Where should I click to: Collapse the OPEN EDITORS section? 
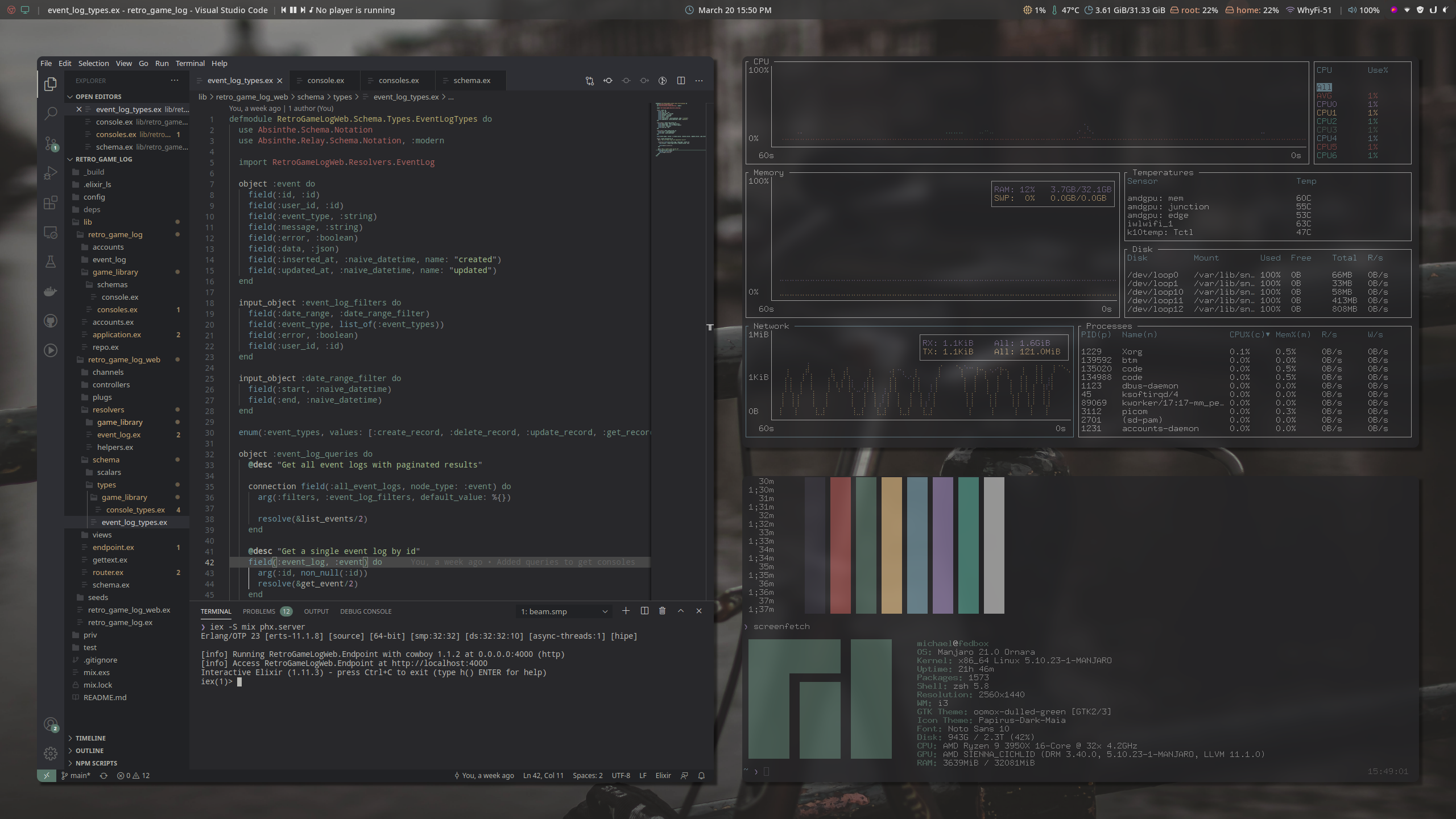100,97
